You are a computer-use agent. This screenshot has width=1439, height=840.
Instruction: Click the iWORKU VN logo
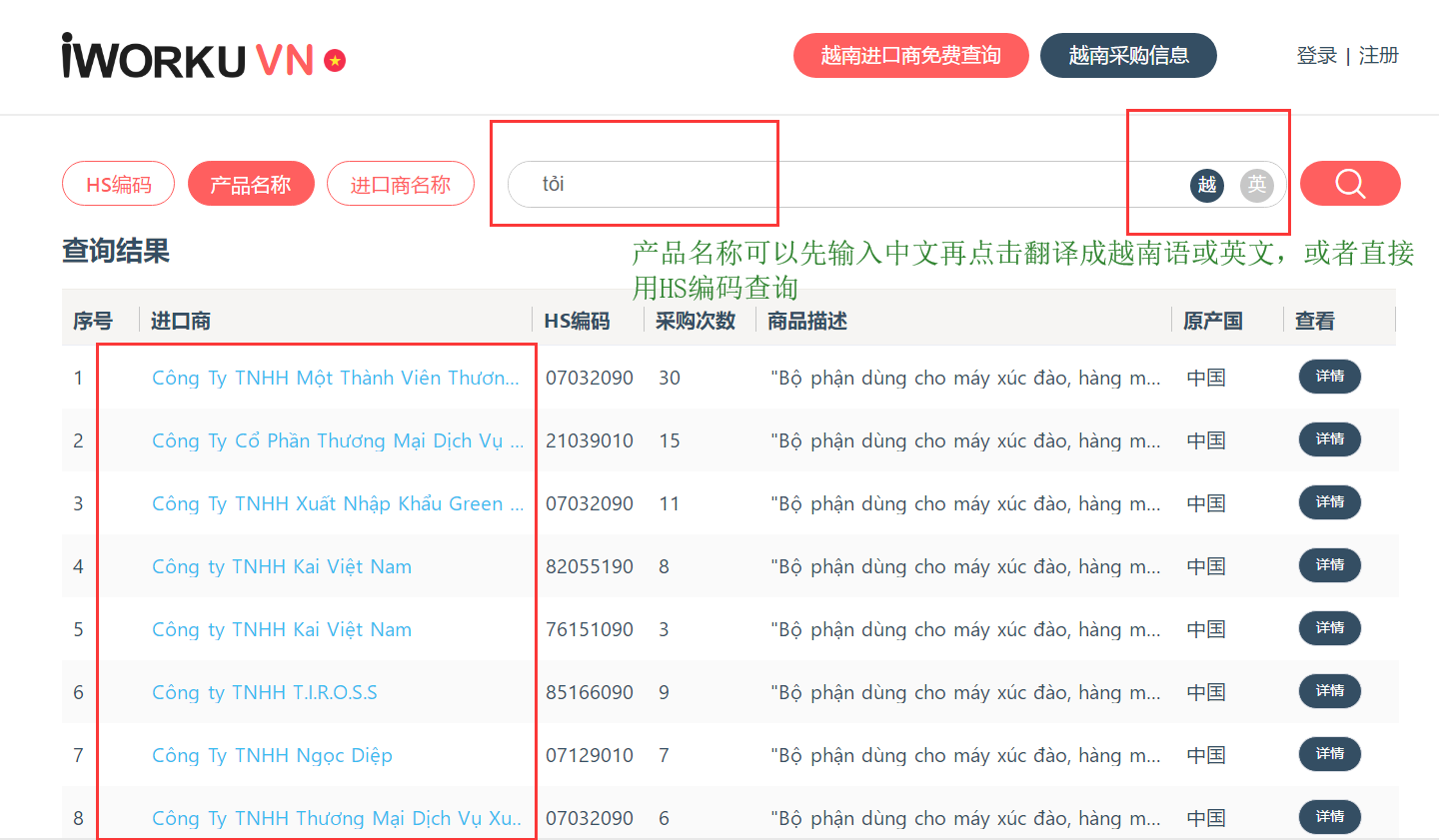coord(203,56)
